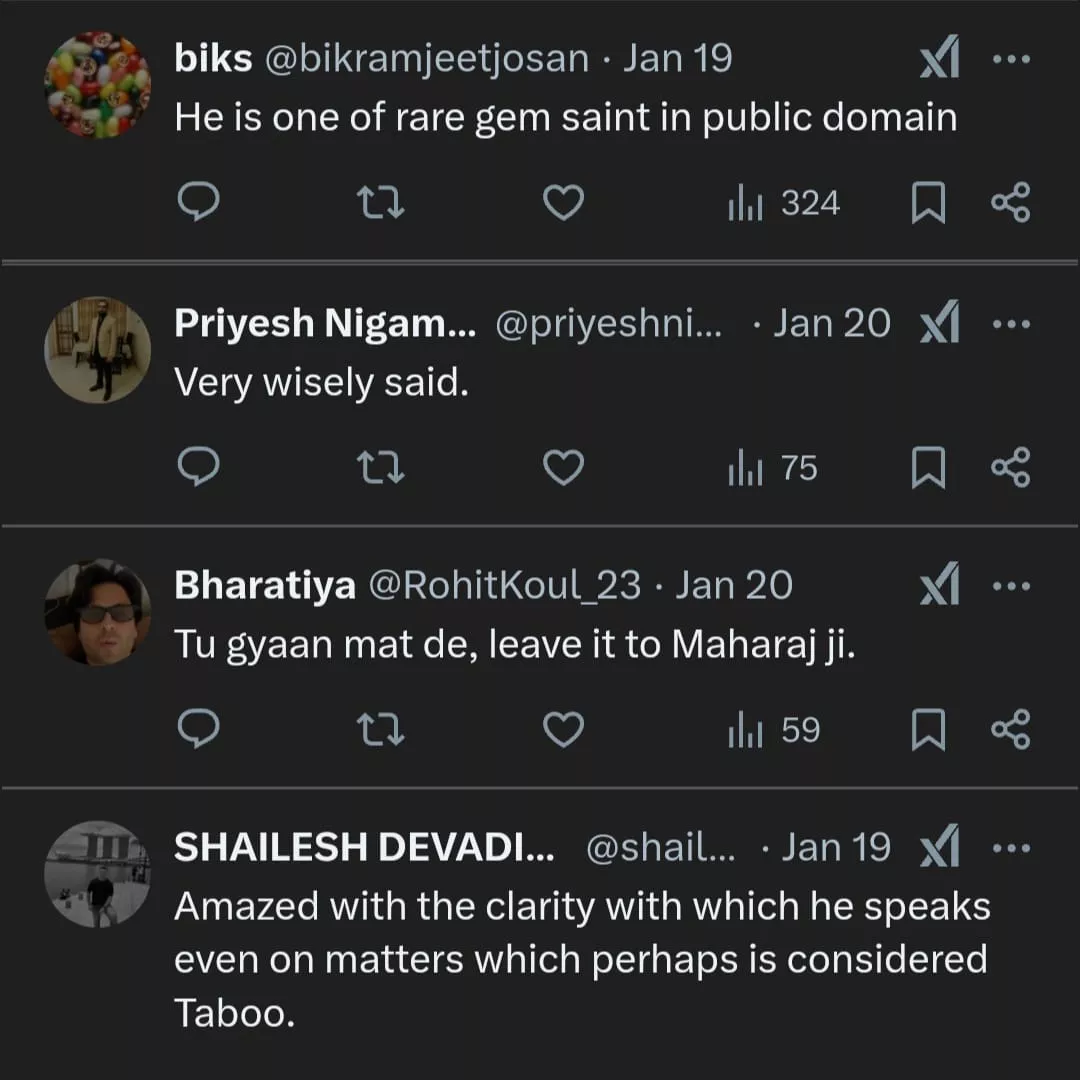Screen dimensions: 1080x1080
Task: Repost the biks tweet
Action: [x=381, y=204]
